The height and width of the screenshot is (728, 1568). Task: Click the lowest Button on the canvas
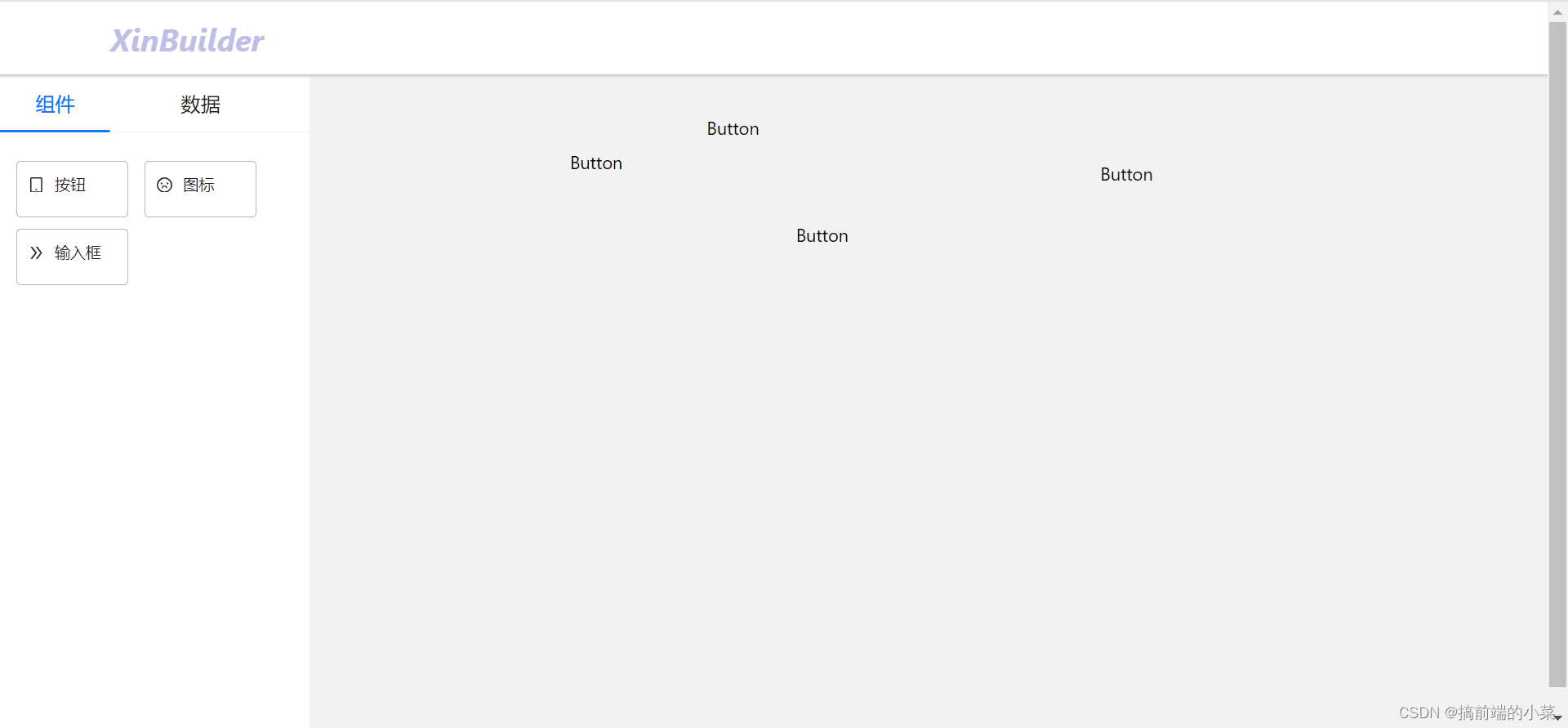pyautogui.click(x=822, y=236)
